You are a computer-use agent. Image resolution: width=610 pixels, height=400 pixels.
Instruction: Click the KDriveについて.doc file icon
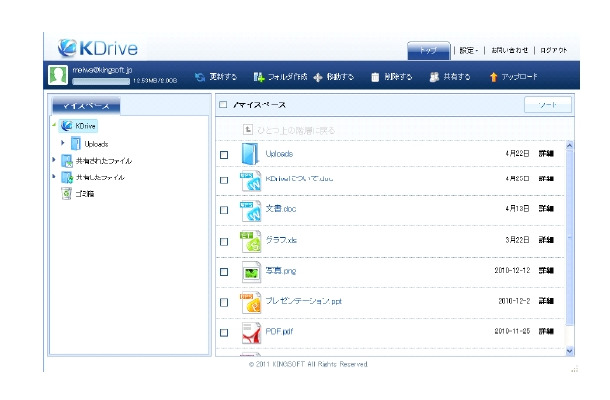pos(250,181)
